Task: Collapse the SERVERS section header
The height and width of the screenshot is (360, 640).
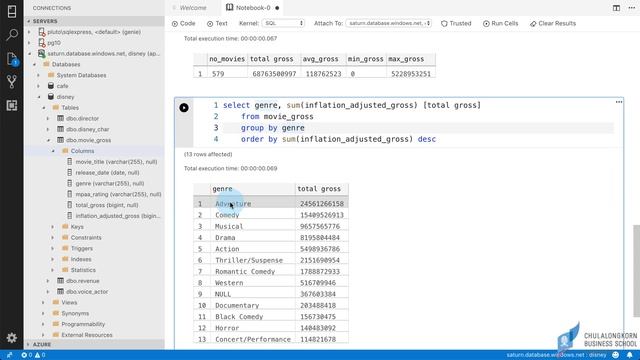Action: 94,21
